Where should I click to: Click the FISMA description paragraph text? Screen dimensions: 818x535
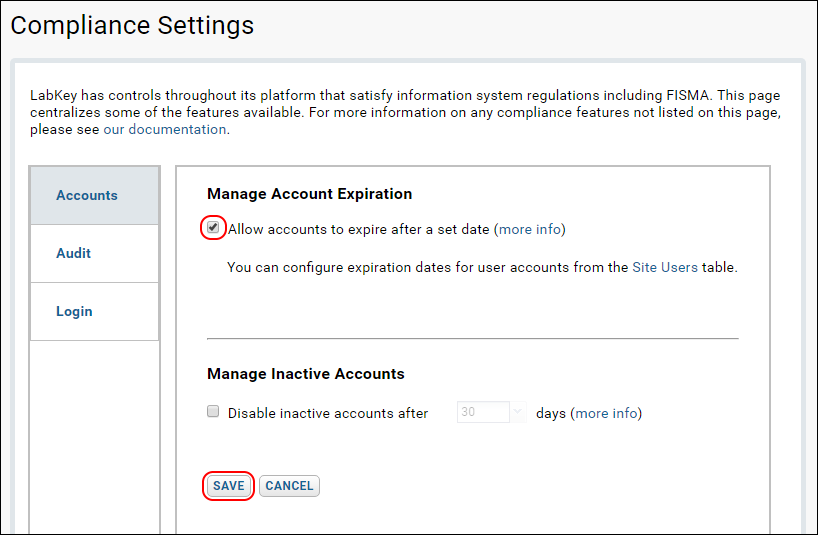[x=405, y=112]
